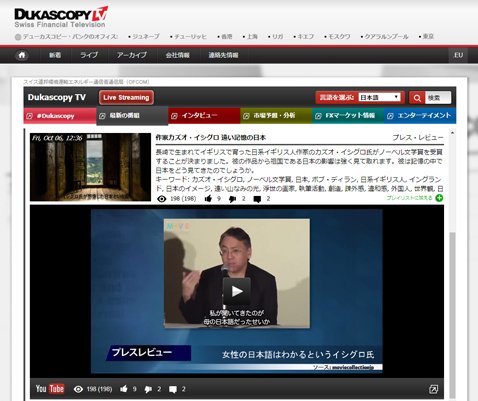Open the アーカイブ menu item
The height and width of the screenshot is (401, 478).
coord(132,55)
